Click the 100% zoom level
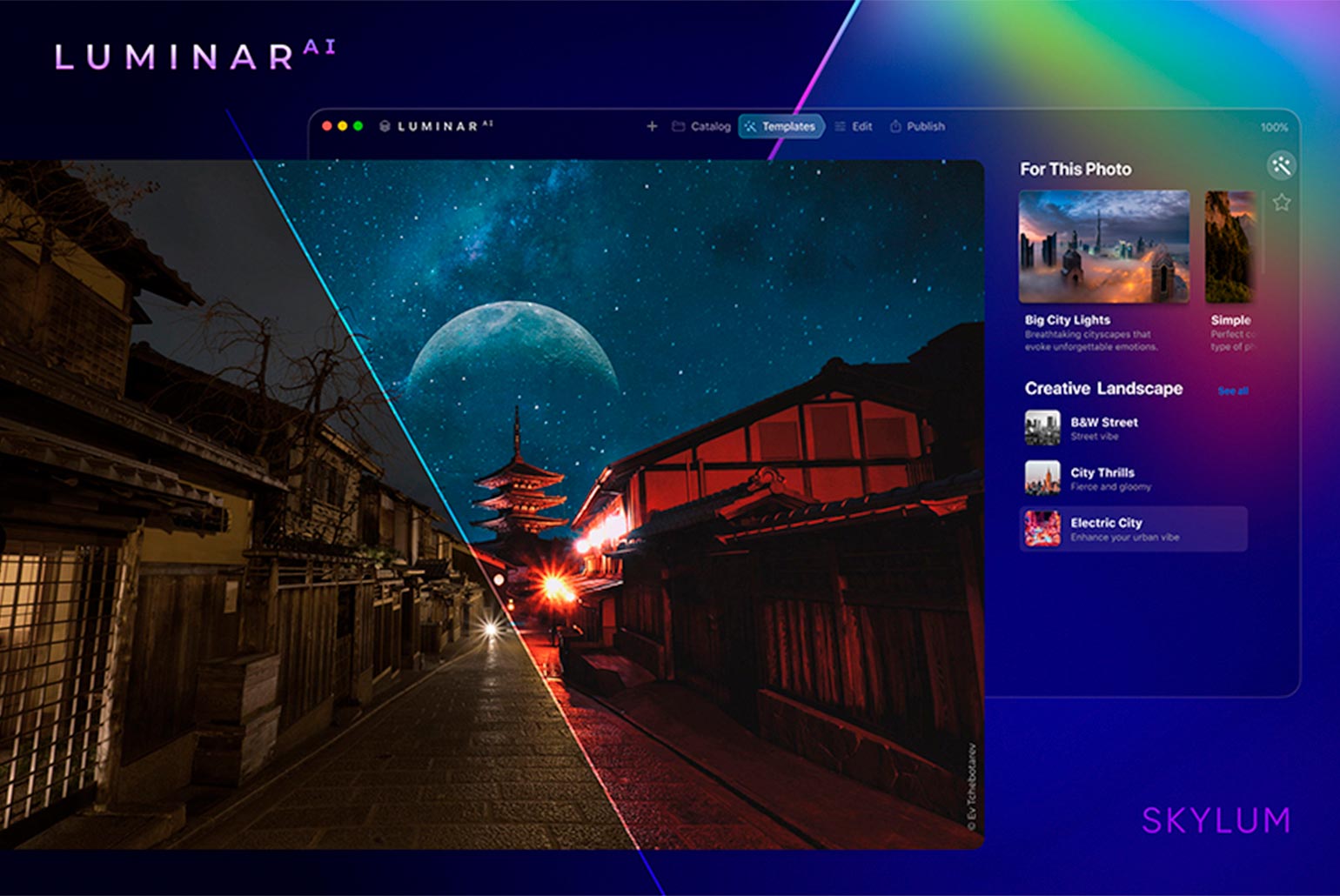This screenshot has height=896, width=1340. 1274,127
